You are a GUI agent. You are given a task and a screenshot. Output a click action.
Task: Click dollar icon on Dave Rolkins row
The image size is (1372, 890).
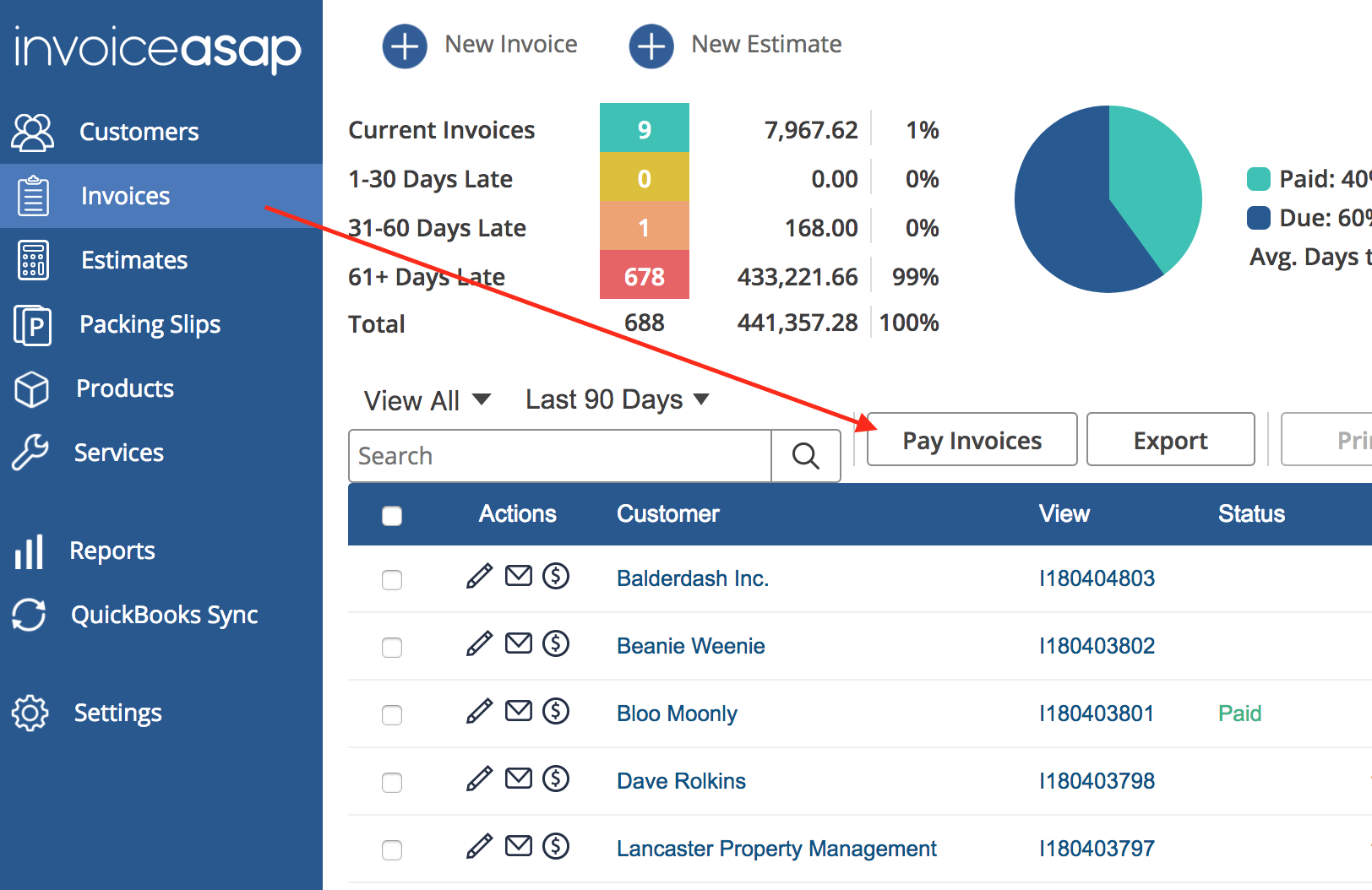point(556,779)
